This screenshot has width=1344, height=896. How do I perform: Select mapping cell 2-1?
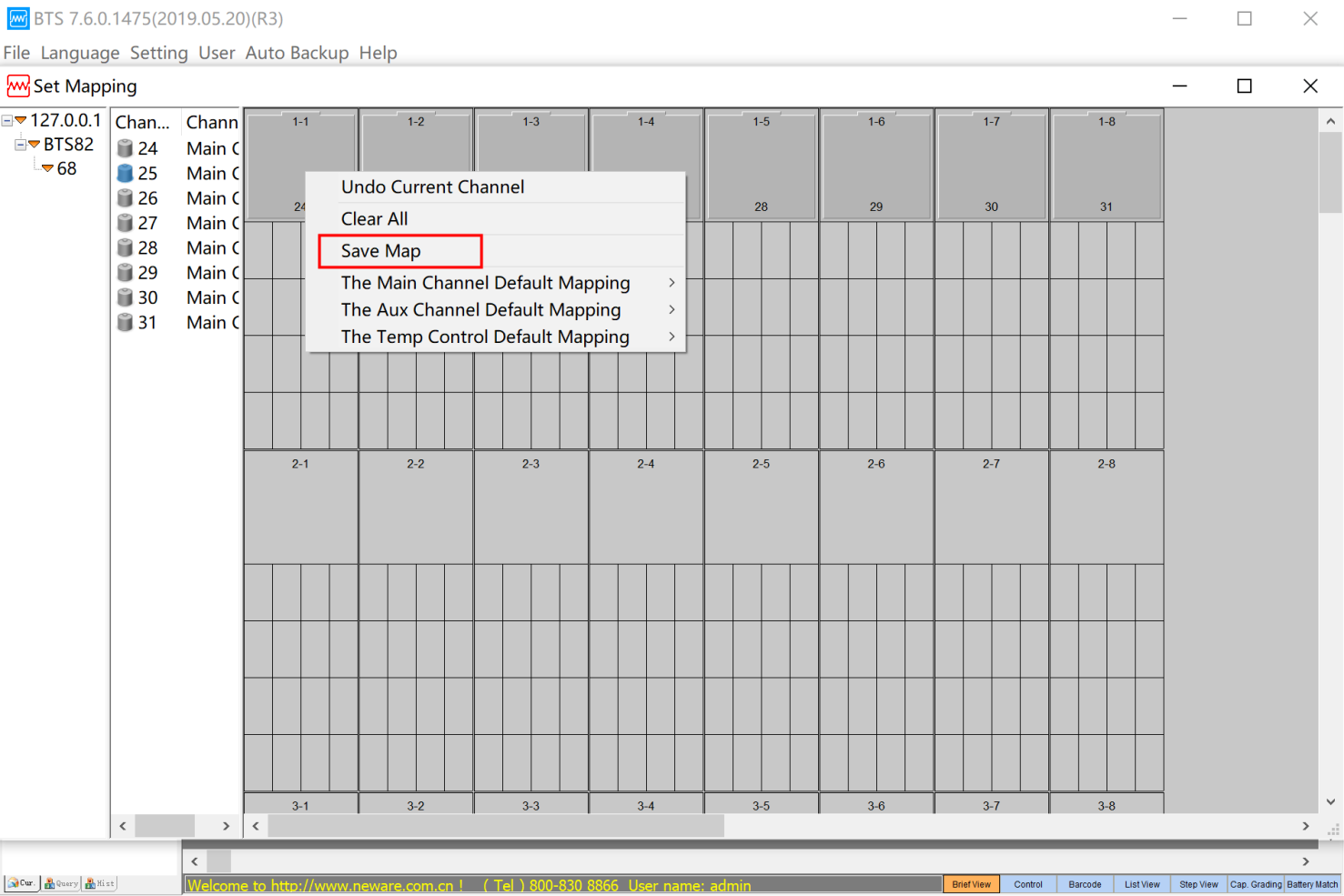(x=301, y=508)
